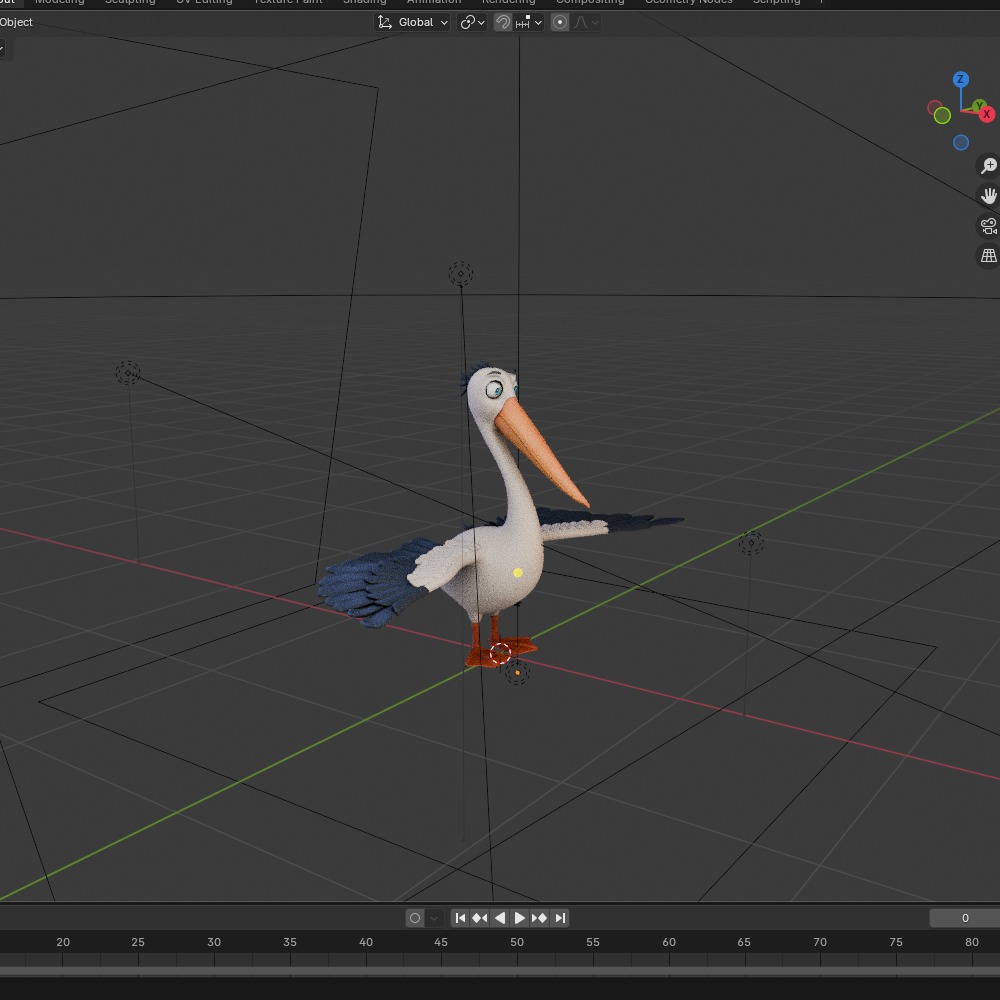1000x1000 pixels.
Task: Click the current frame field showing 0
Action: 964,918
